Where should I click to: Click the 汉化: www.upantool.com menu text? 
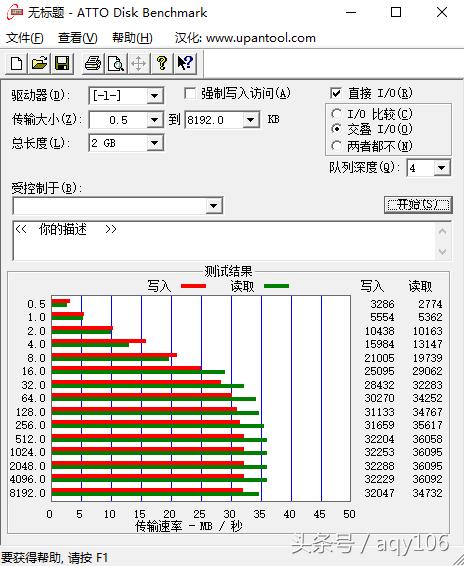pyautogui.click(x=245, y=38)
